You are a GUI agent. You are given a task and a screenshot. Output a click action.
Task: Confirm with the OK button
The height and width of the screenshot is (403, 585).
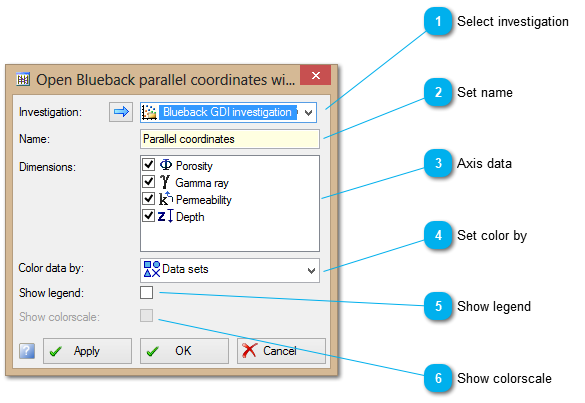(184, 351)
